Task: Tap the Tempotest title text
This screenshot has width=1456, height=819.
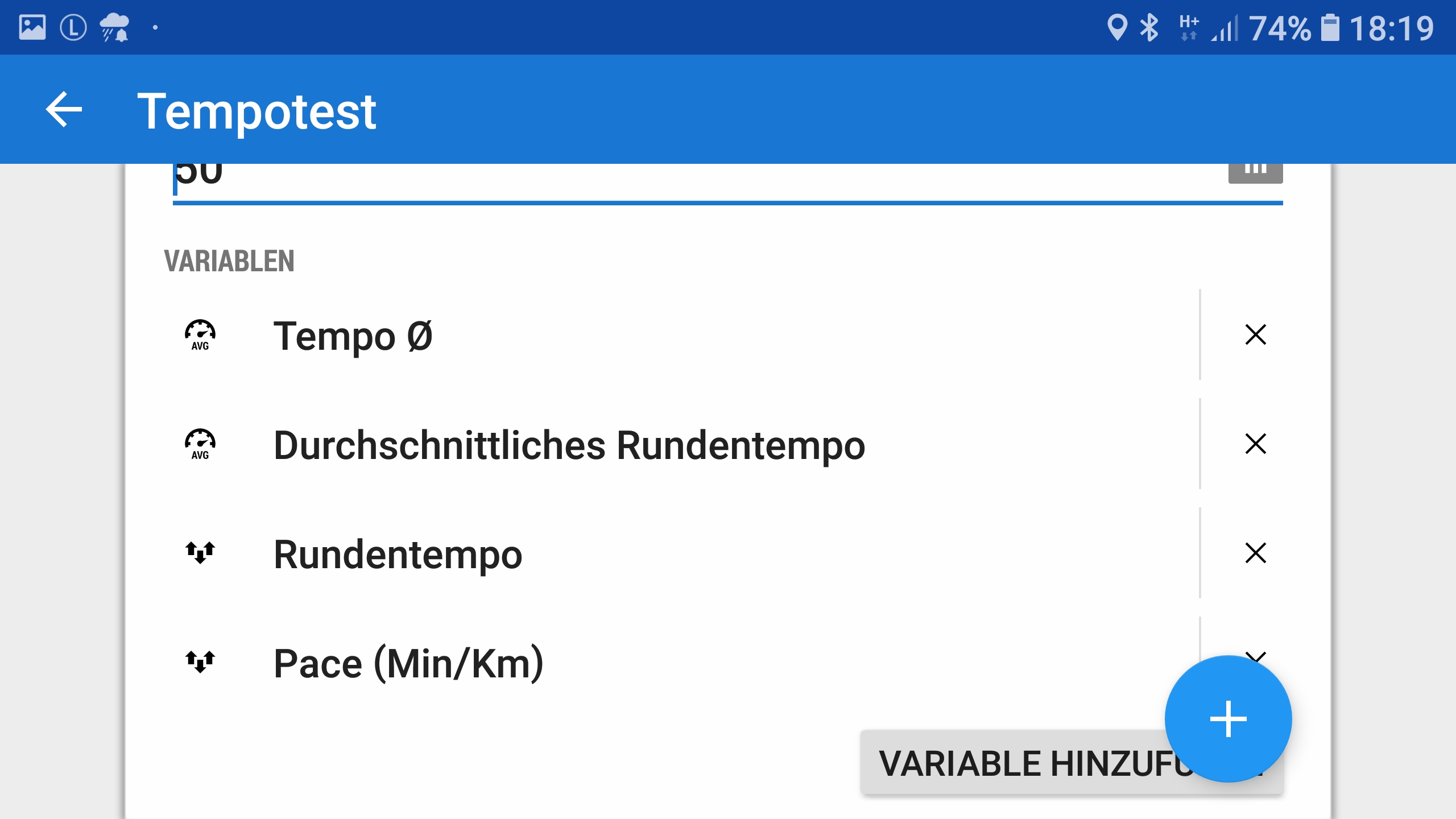Action: click(x=257, y=111)
